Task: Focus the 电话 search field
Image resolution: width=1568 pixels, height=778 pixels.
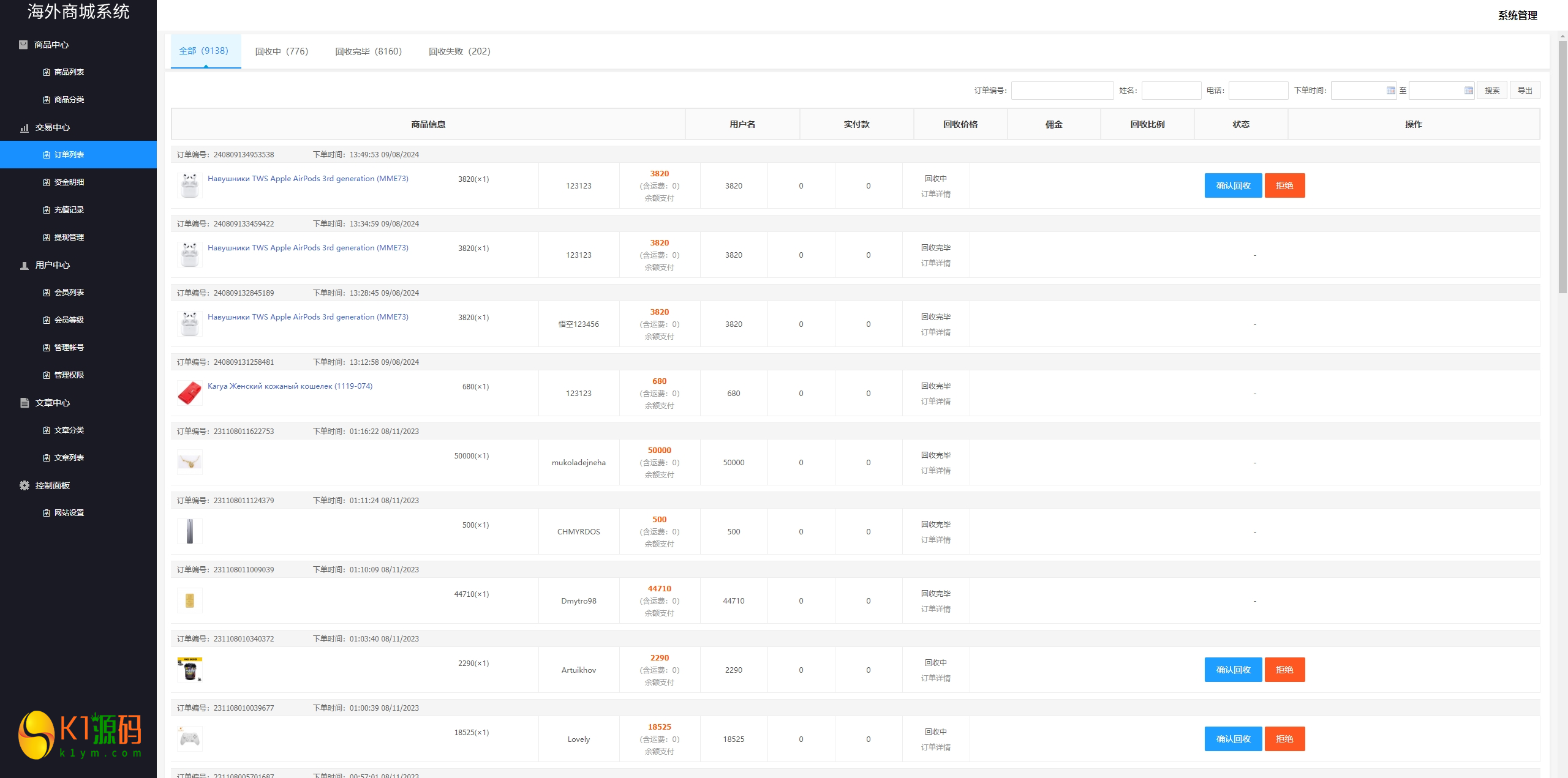Action: 1258,91
